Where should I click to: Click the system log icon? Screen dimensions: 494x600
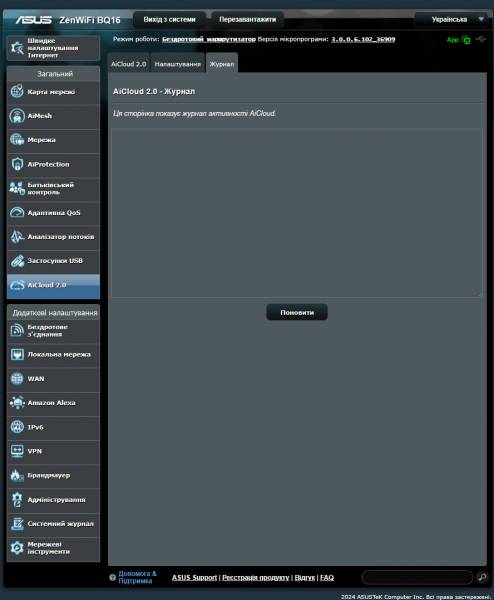point(17,524)
